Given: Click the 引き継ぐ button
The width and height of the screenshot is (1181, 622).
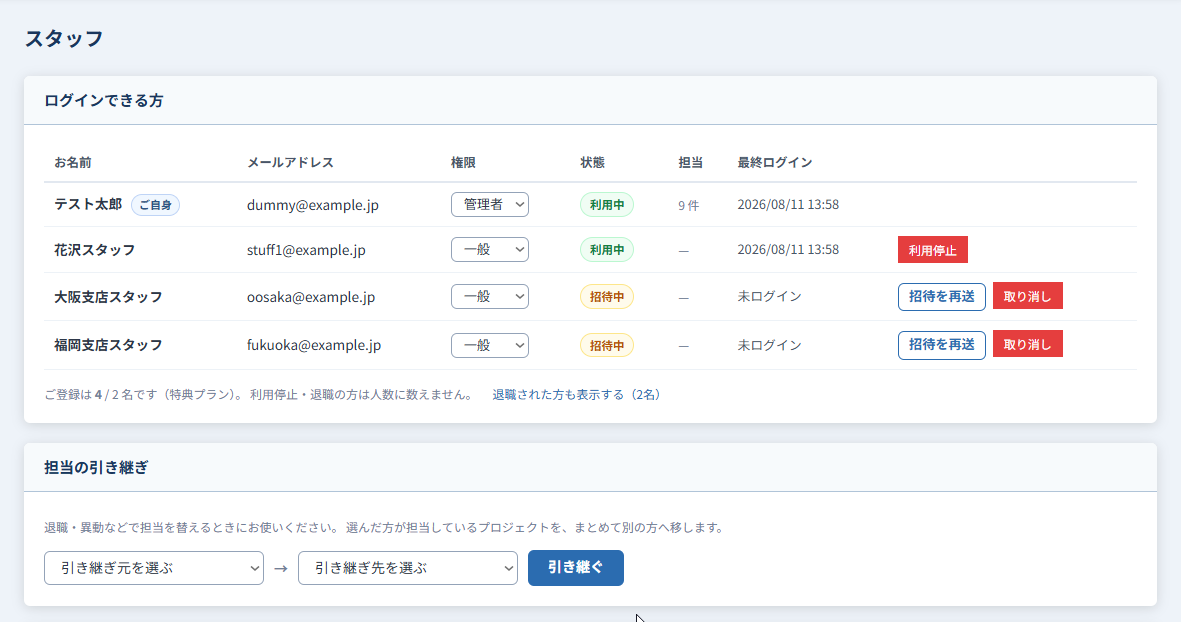Looking at the screenshot, I should tap(575, 568).
